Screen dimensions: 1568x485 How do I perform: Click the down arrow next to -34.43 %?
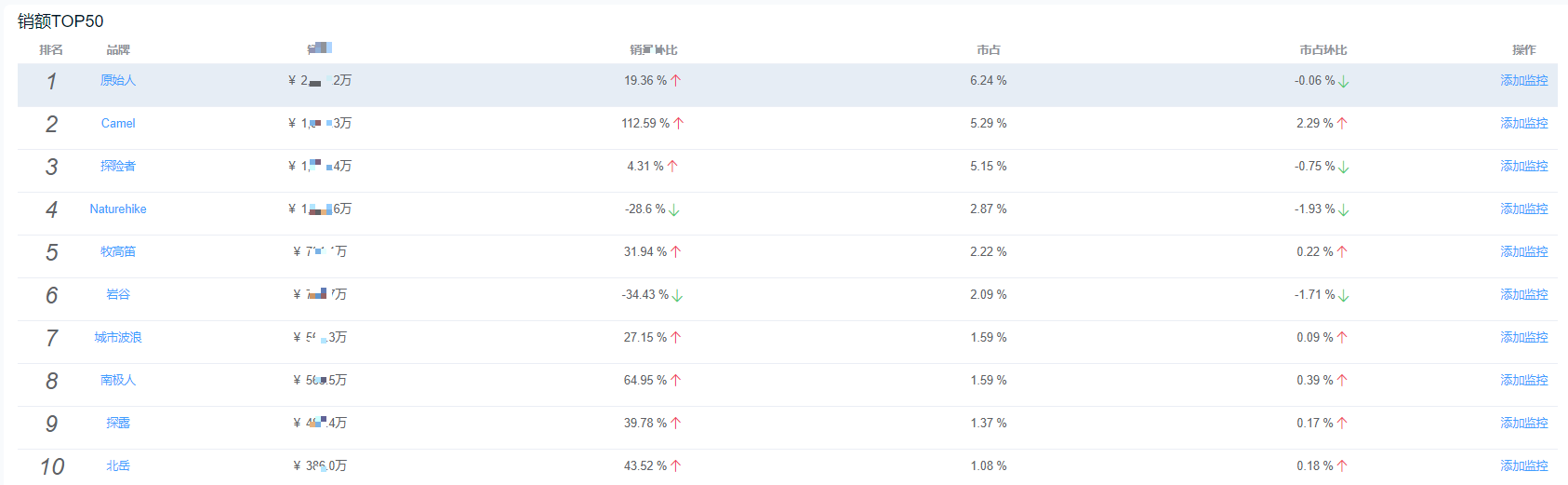click(x=678, y=296)
